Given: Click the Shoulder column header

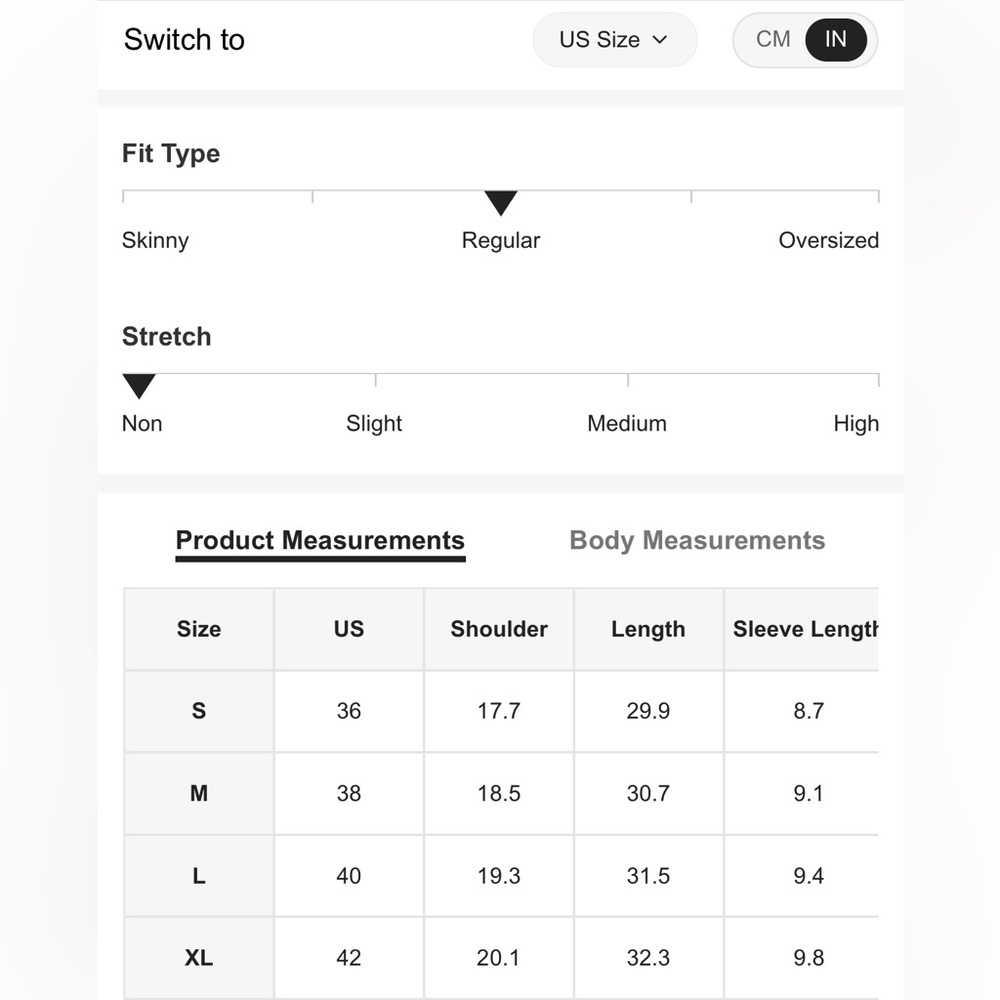Looking at the screenshot, I should [499, 629].
